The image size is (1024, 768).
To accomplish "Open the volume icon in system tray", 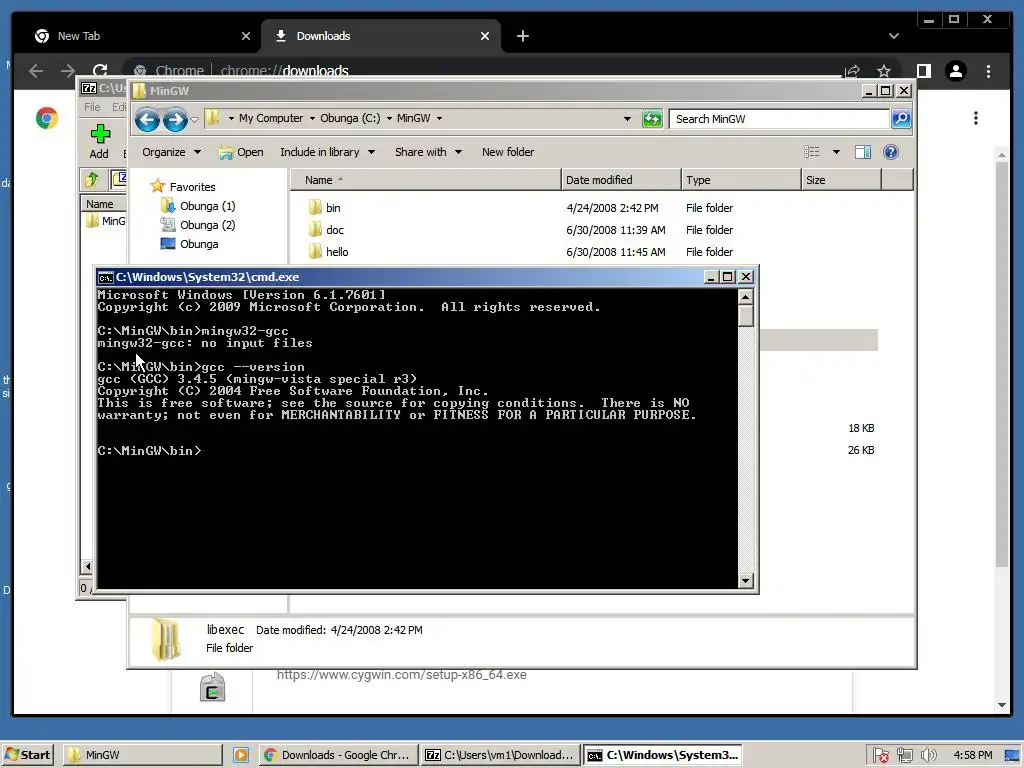I will coord(928,755).
